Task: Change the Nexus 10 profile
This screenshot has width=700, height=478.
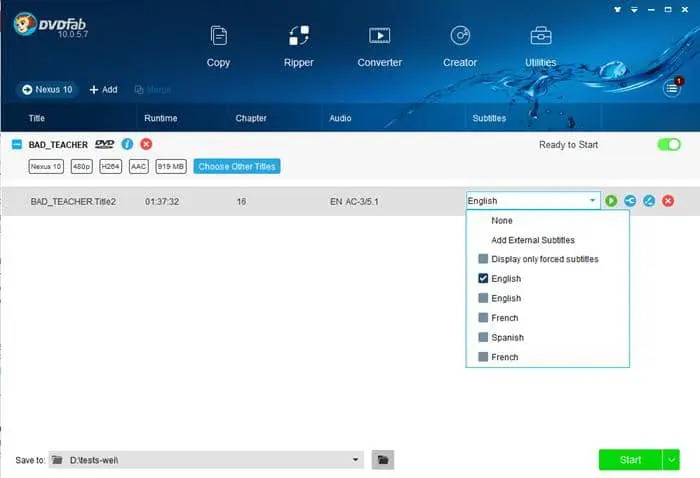Action: pyautogui.click(x=47, y=90)
